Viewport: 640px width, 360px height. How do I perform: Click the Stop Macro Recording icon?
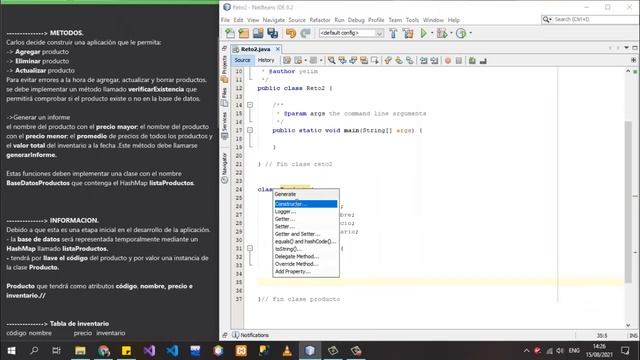point(459,60)
